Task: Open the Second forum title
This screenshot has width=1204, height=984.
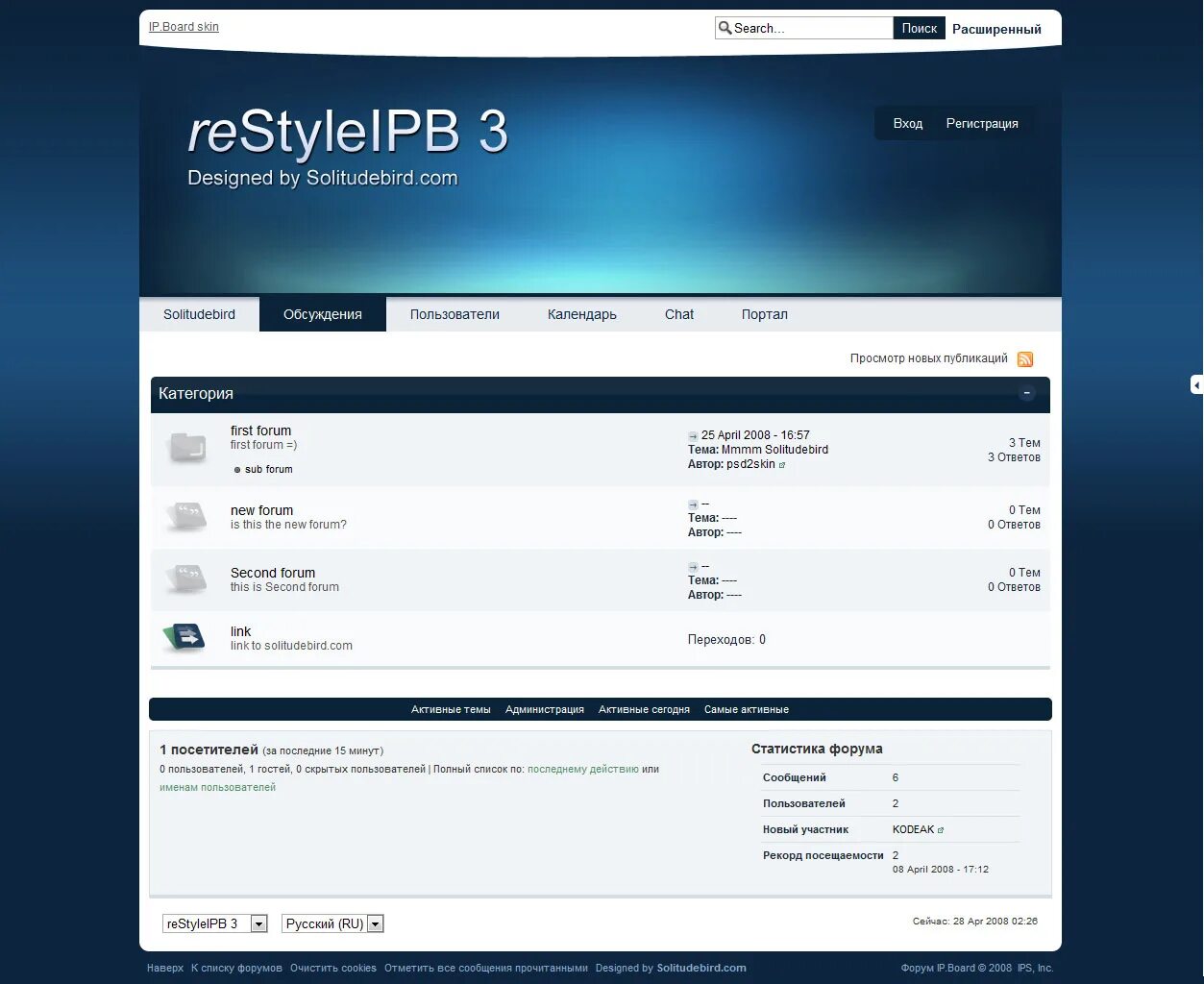Action: [273, 574]
